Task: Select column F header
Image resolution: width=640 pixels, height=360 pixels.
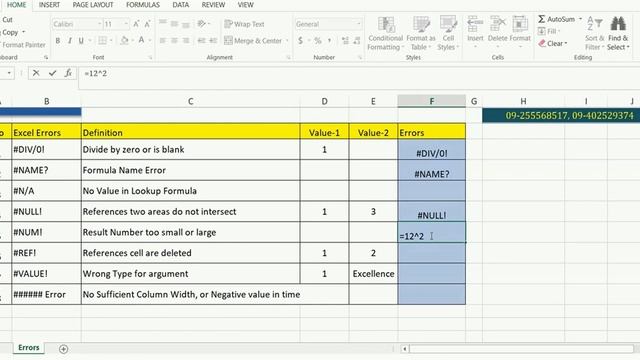Action: pyautogui.click(x=431, y=101)
